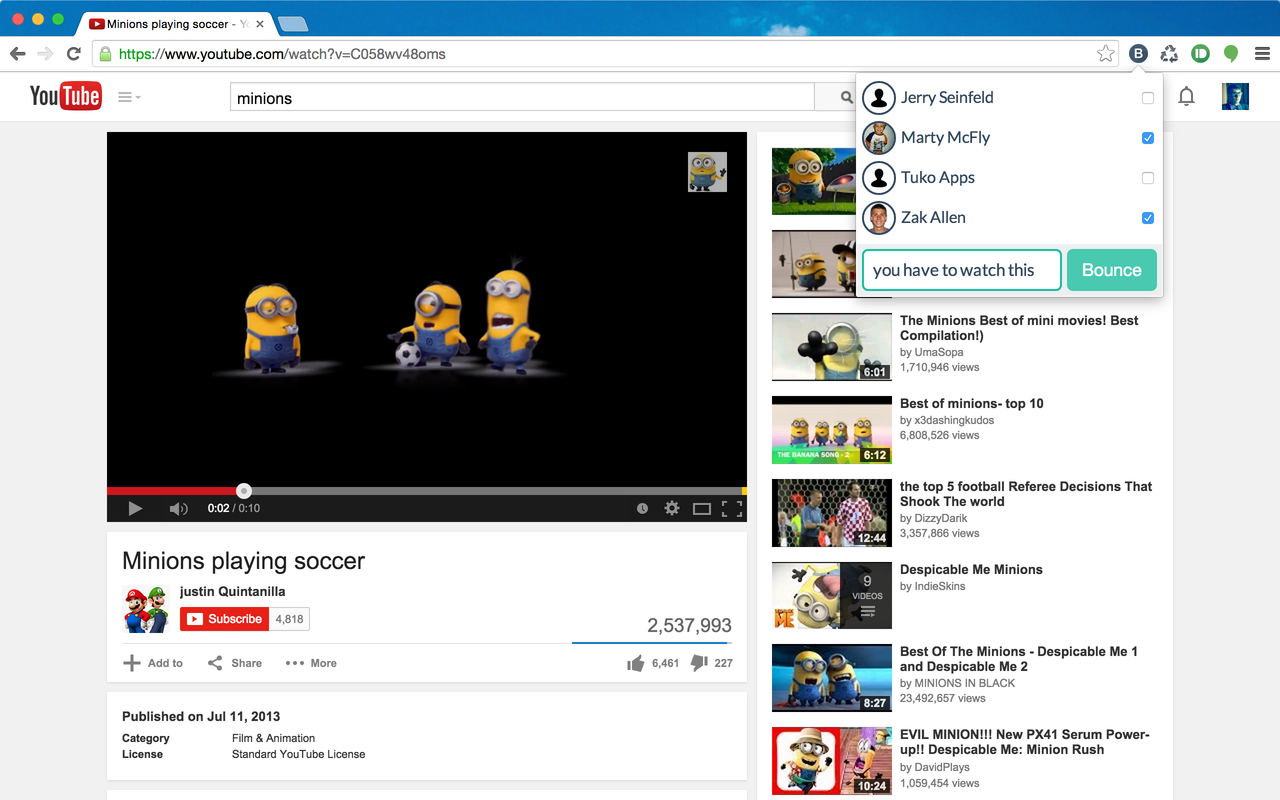This screenshot has height=800, width=1280.
Task: Click the YouTube search magnifier button
Action: coord(846,97)
